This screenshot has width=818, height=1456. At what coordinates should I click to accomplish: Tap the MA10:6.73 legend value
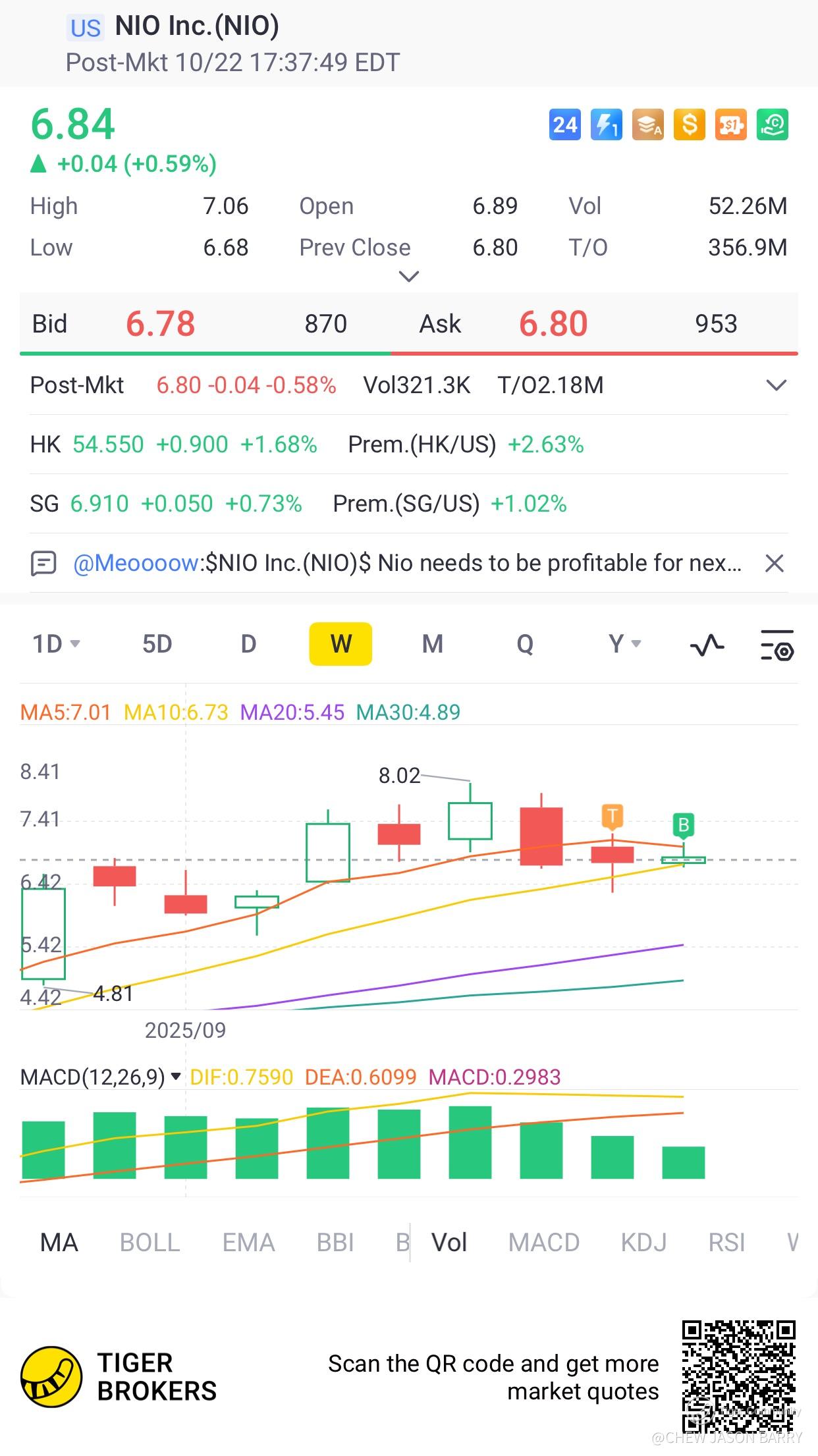coord(176,713)
